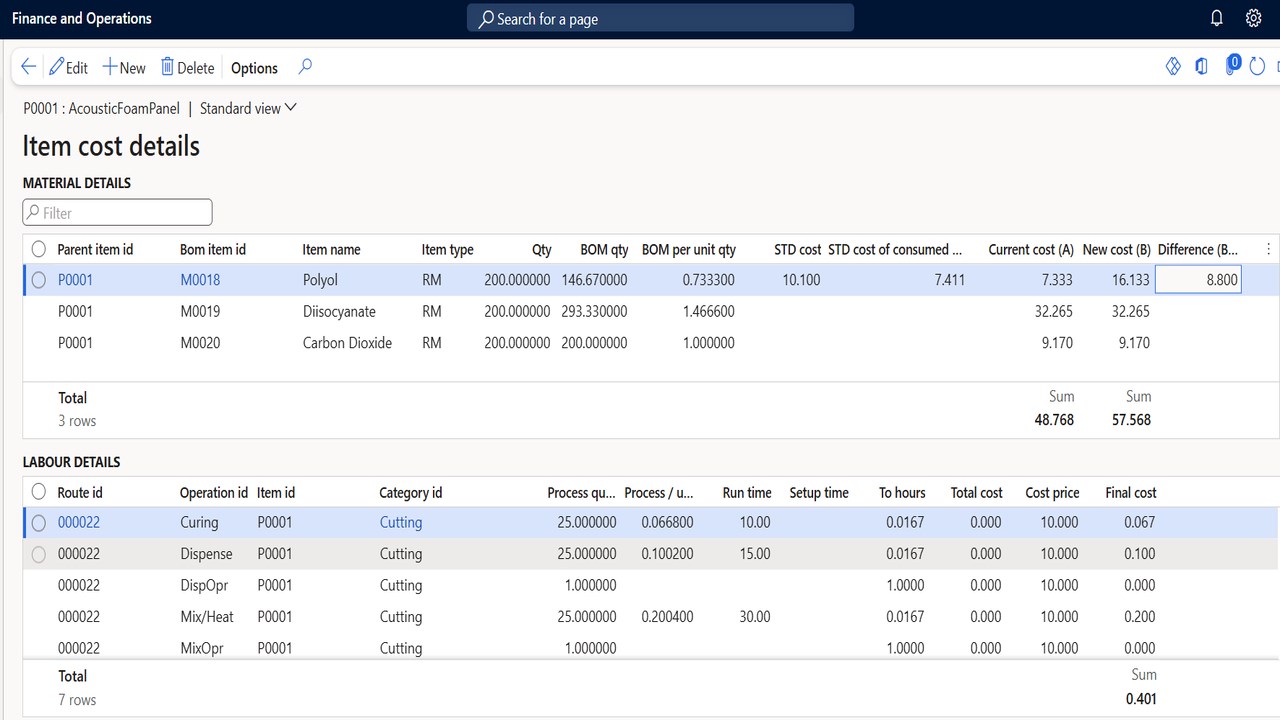
Task: Click the DispOpr operation cell
Action: [205, 585]
